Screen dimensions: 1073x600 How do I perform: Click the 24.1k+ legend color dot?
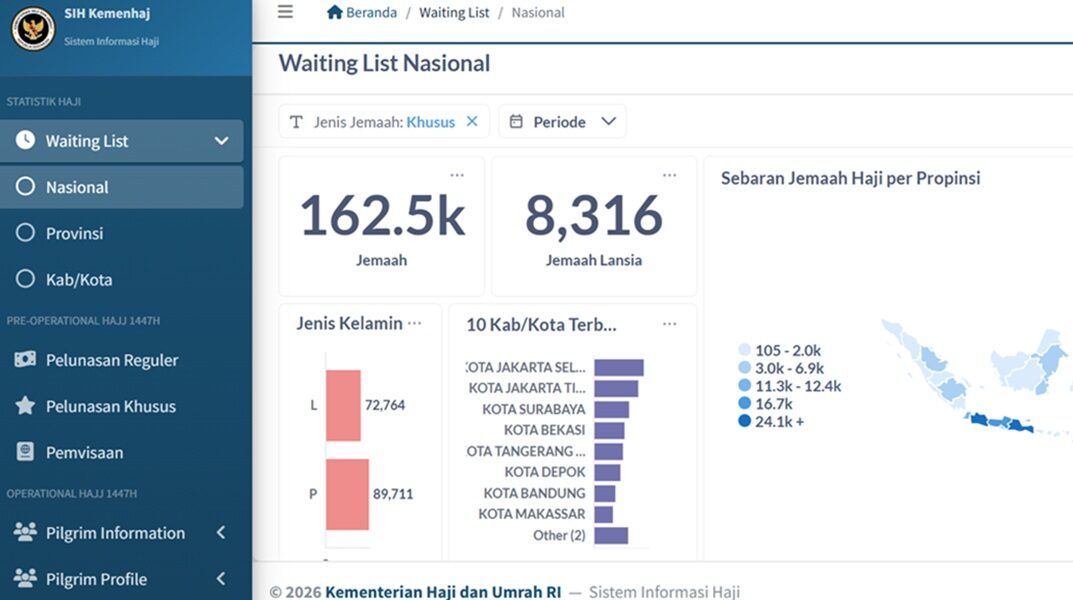point(745,421)
